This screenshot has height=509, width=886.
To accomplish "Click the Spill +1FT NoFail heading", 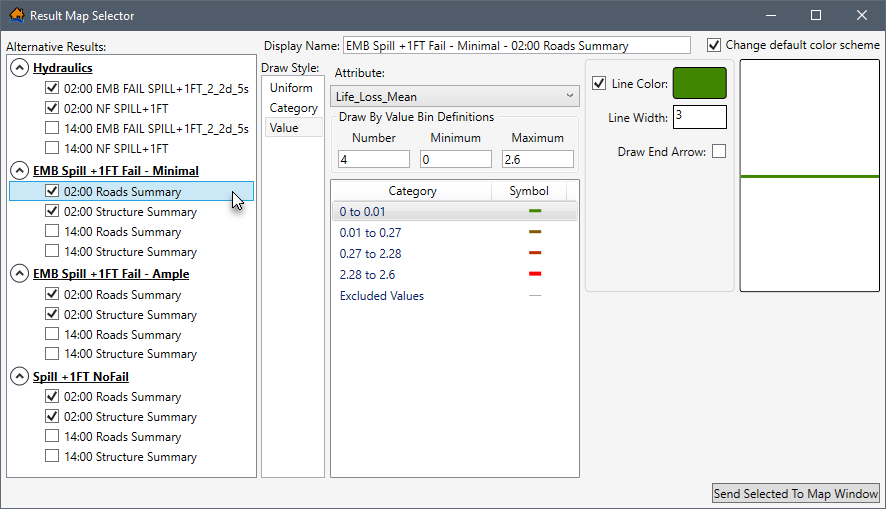I will 81,376.
